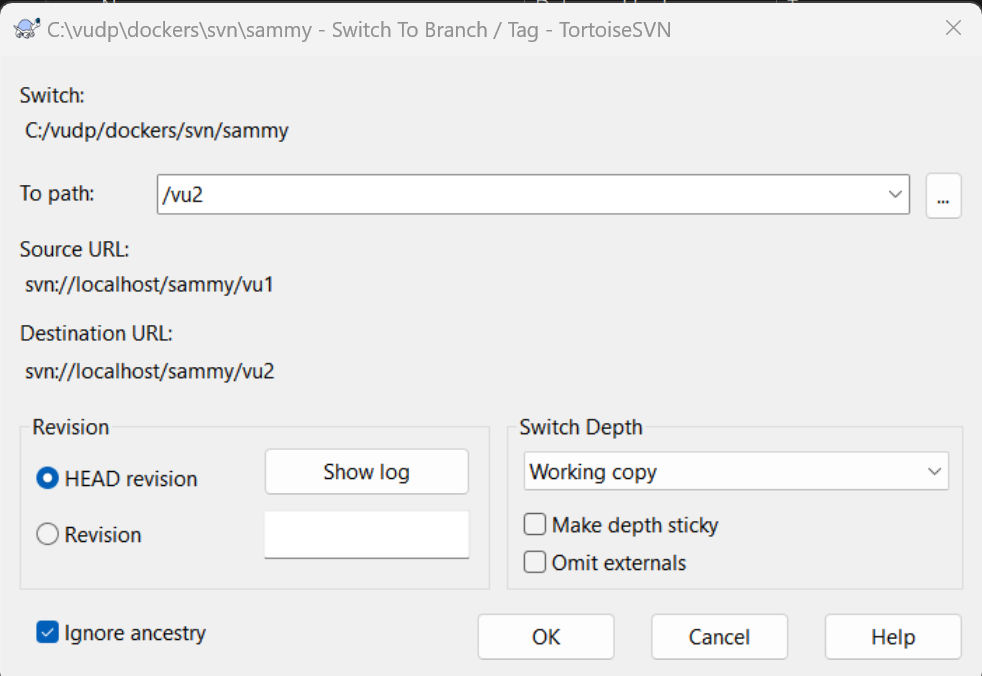Viewport: 982px width, 676px height.
Task: Expand the To path dropdown arrow
Action: (895, 195)
